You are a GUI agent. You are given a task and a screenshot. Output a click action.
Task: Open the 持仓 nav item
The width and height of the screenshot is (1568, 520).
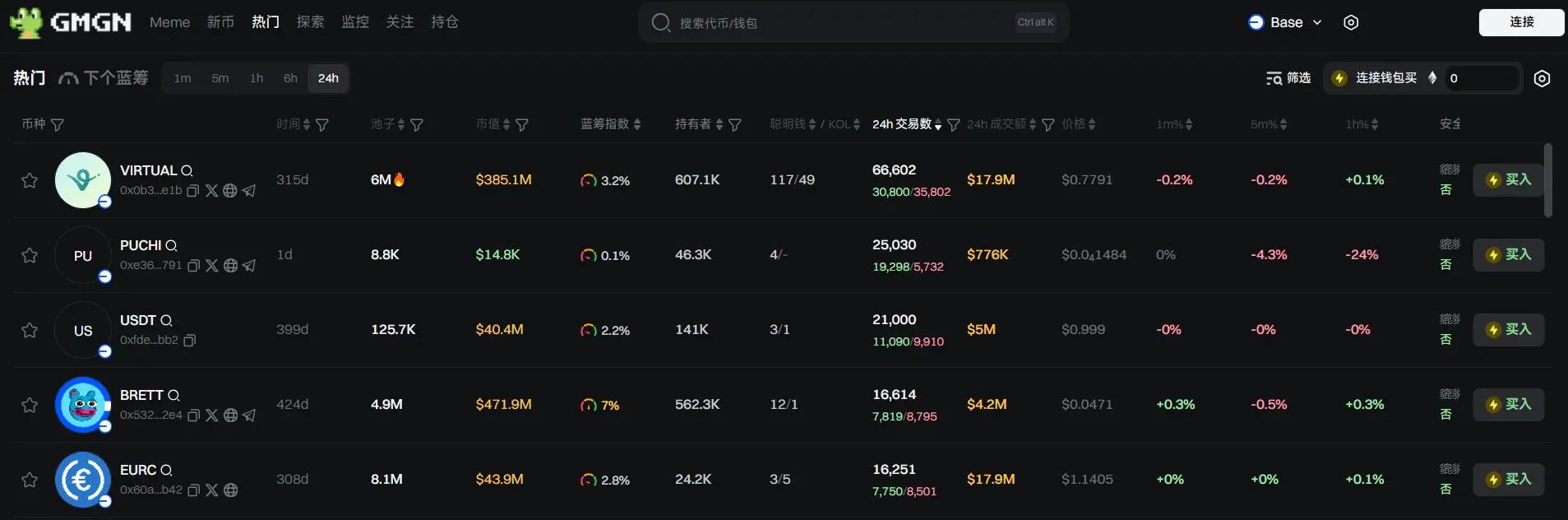click(x=445, y=22)
